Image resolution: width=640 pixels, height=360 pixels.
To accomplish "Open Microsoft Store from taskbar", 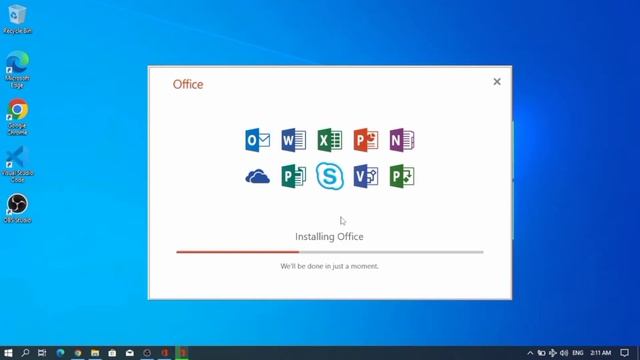I will click(112, 353).
